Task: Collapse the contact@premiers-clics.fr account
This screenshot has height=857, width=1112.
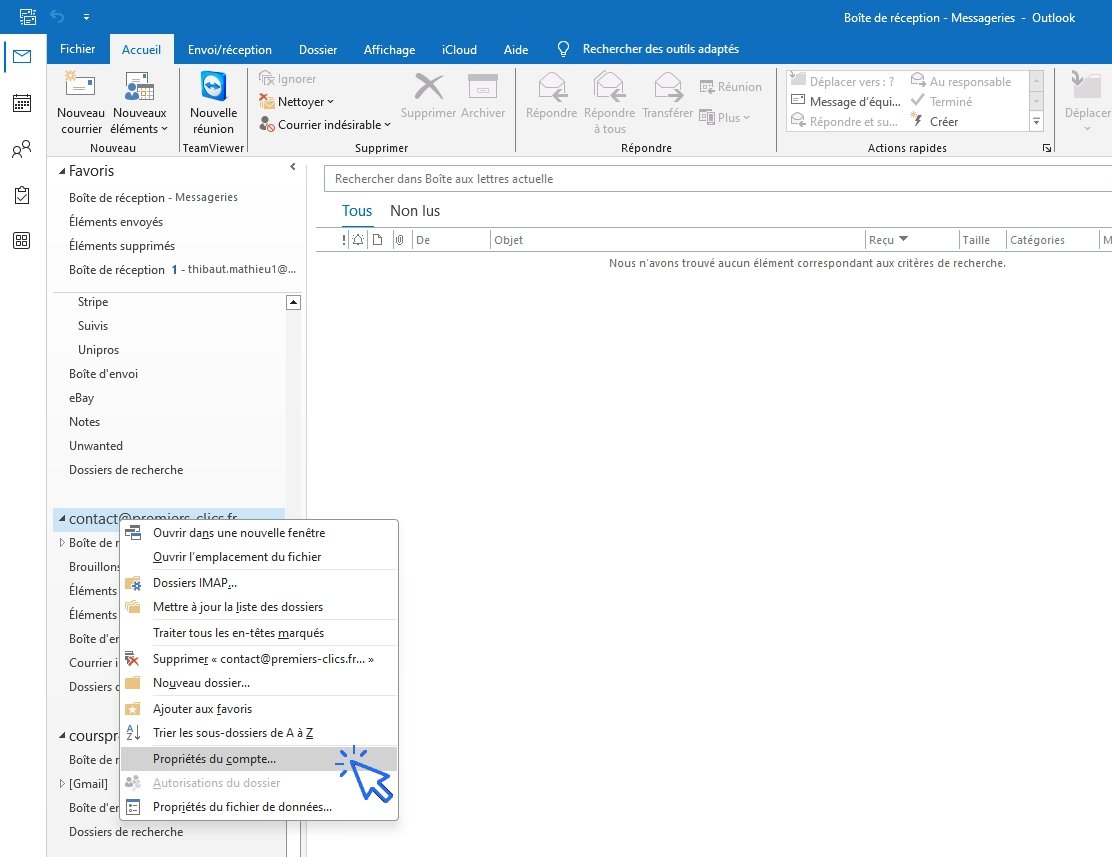Action: (62, 519)
